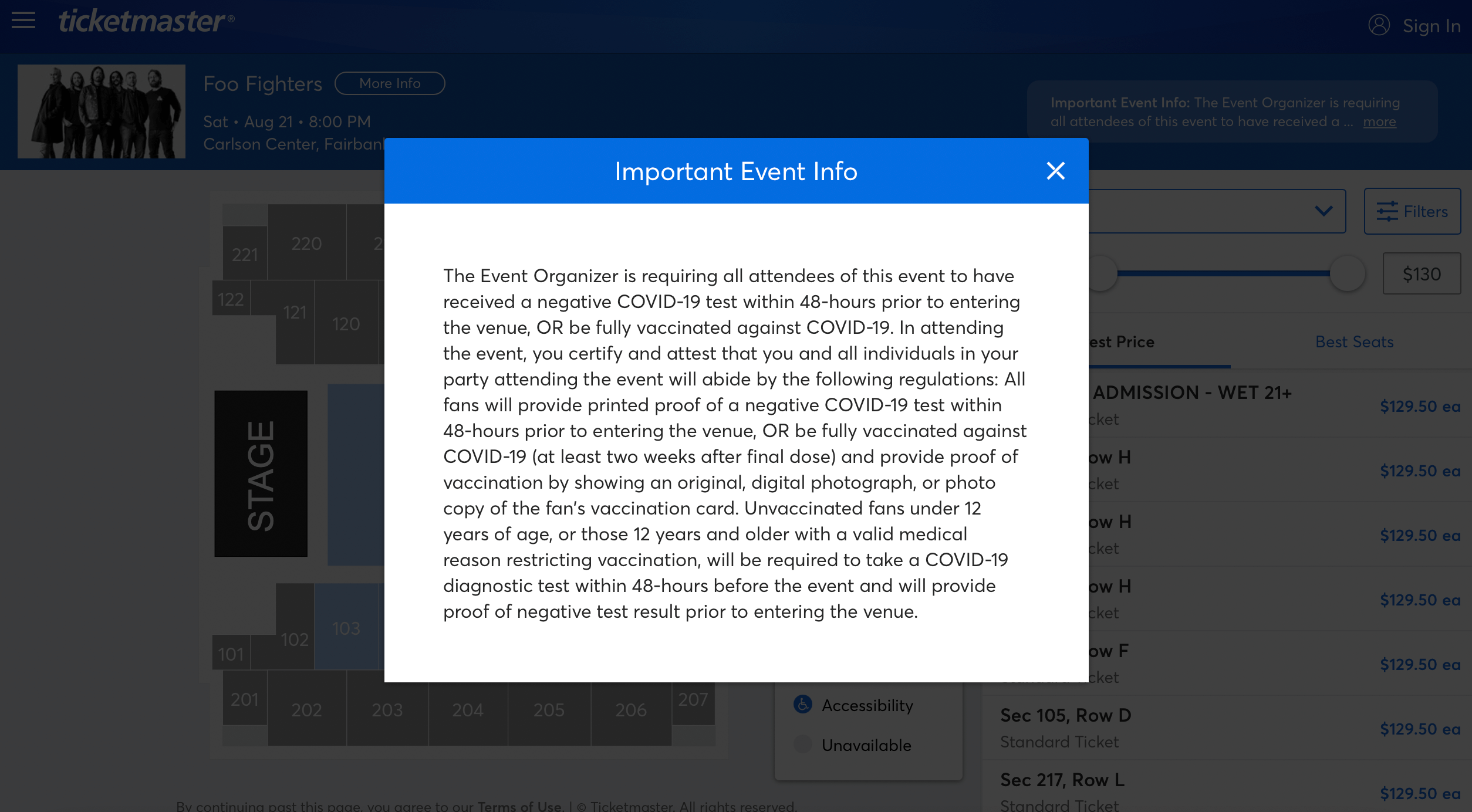The height and width of the screenshot is (812, 1472).
Task: Switch to the Best Seats tab
Action: (x=1354, y=341)
